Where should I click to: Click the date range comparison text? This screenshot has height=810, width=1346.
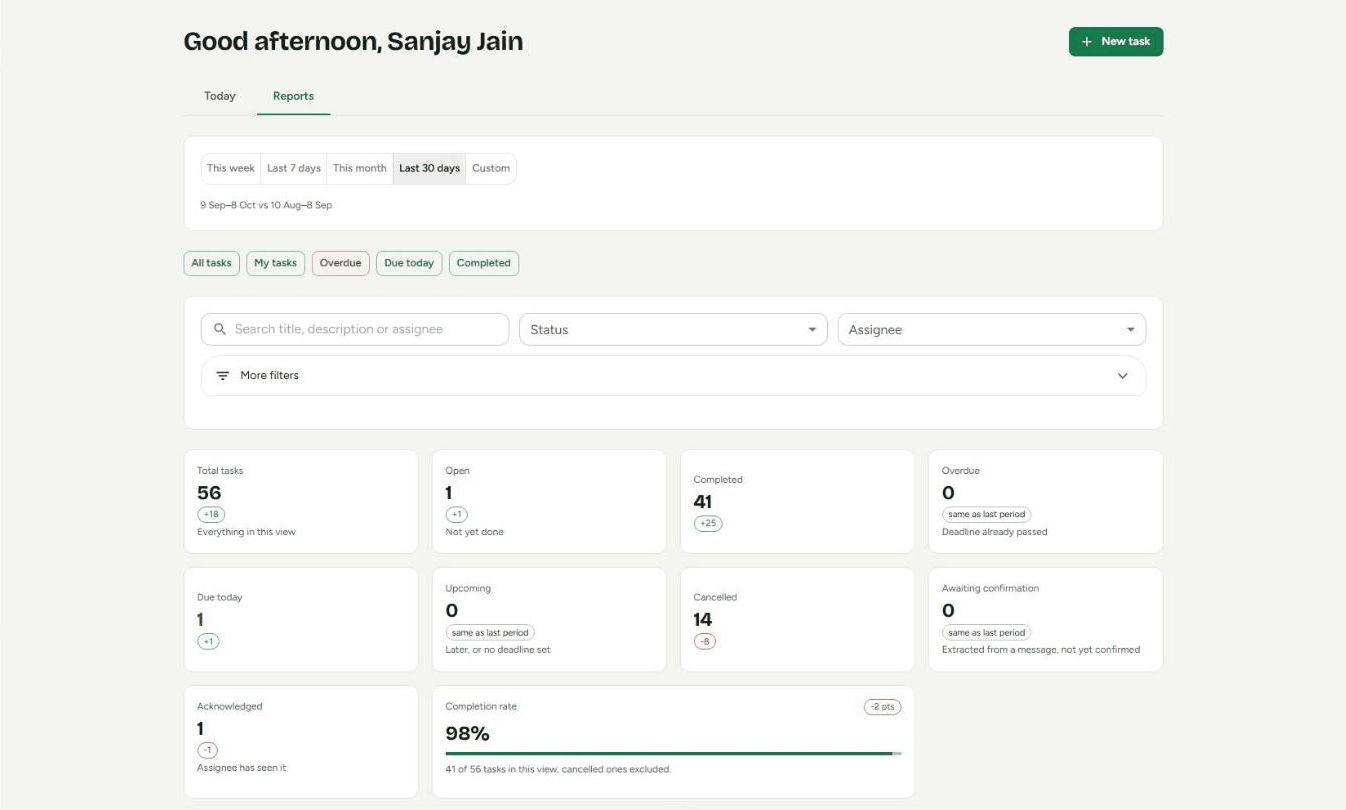[266, 205]
